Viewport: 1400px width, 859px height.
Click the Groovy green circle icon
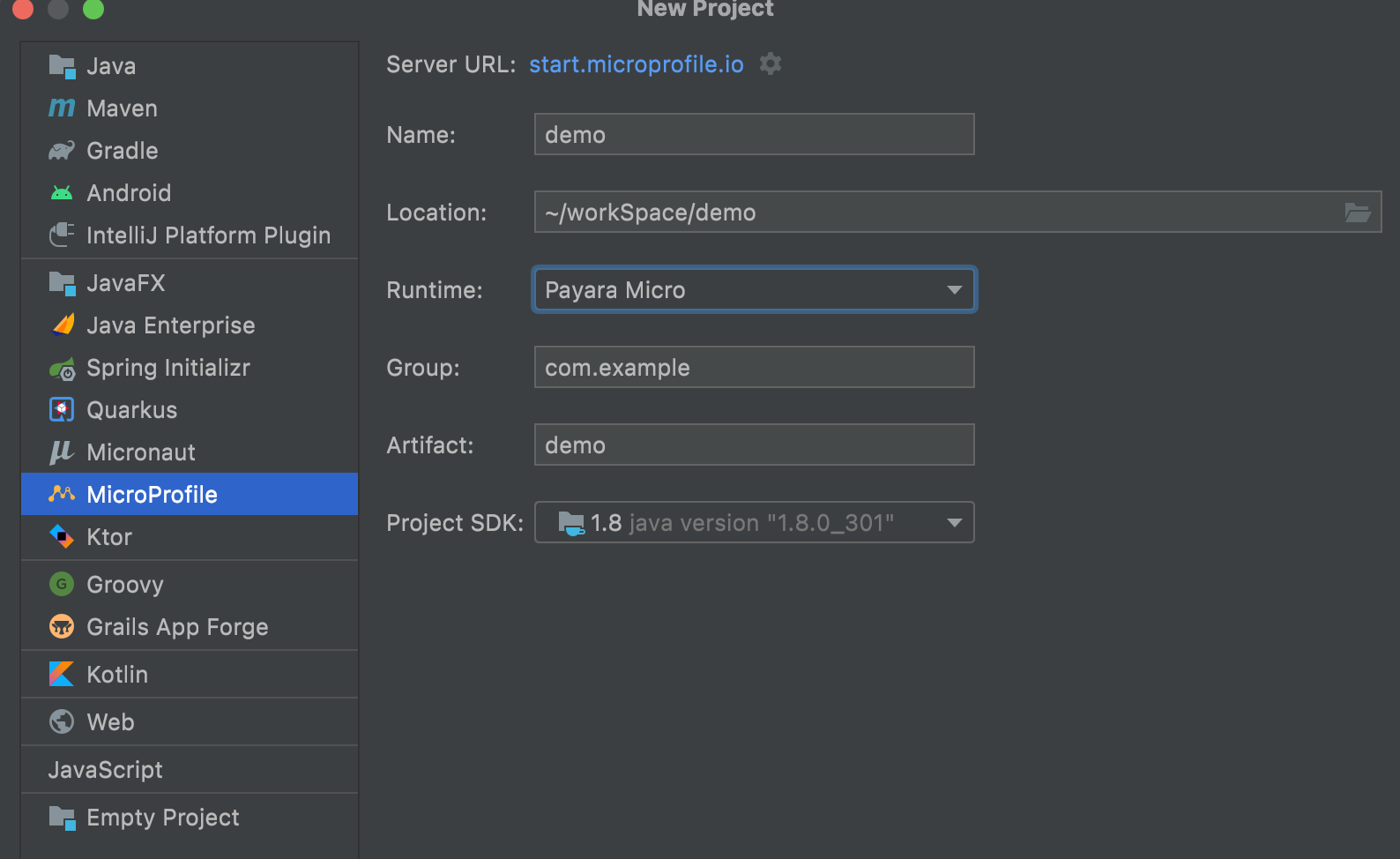click(62, 584)
